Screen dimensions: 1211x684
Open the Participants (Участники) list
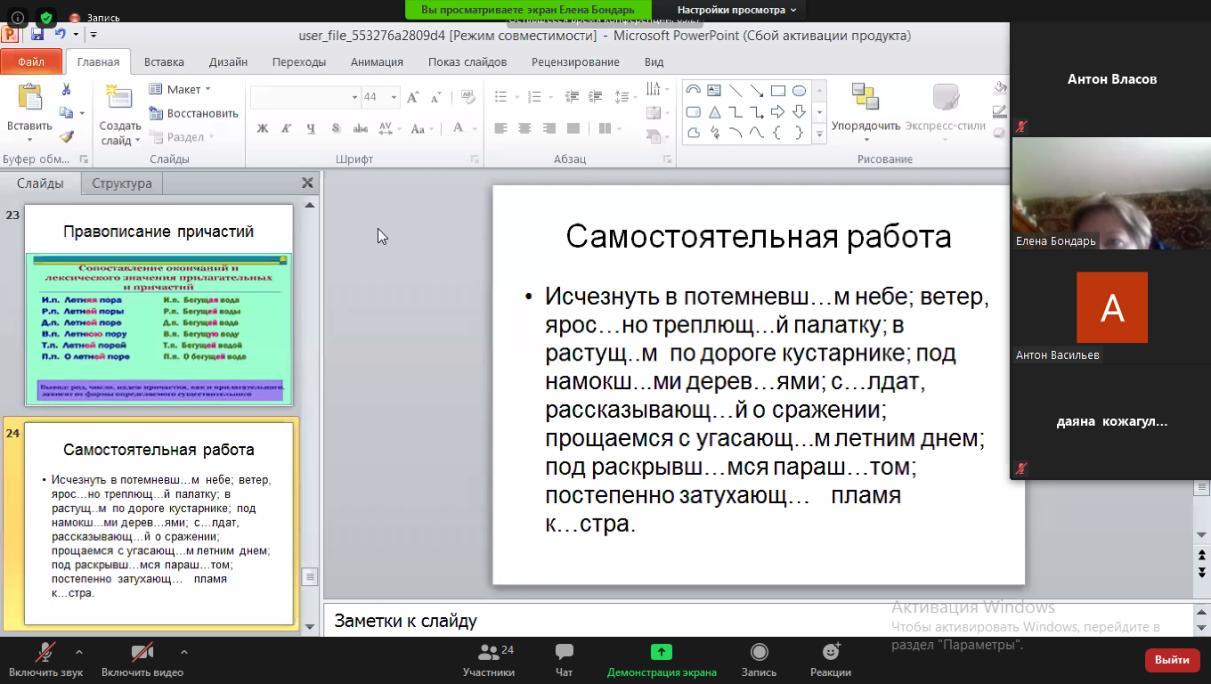(489, 659)
